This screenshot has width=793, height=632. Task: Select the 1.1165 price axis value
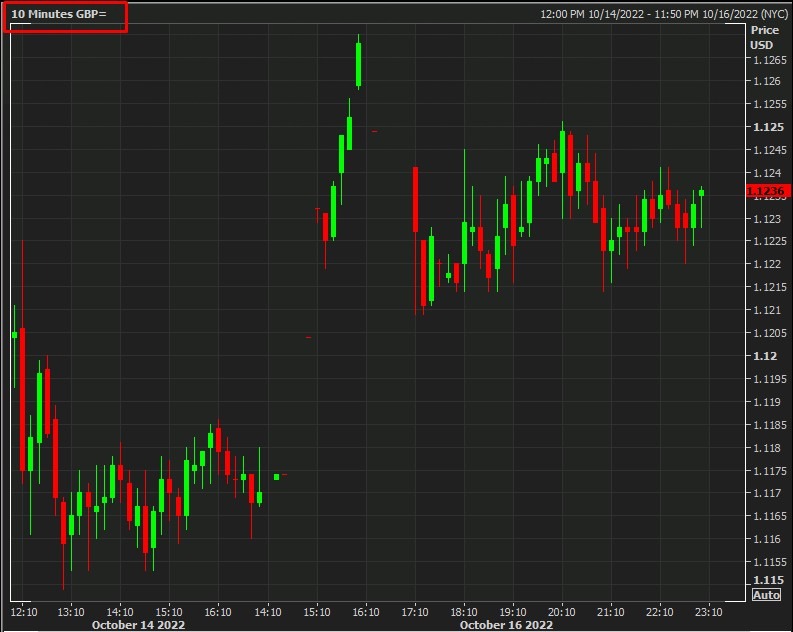click(770, 516)
